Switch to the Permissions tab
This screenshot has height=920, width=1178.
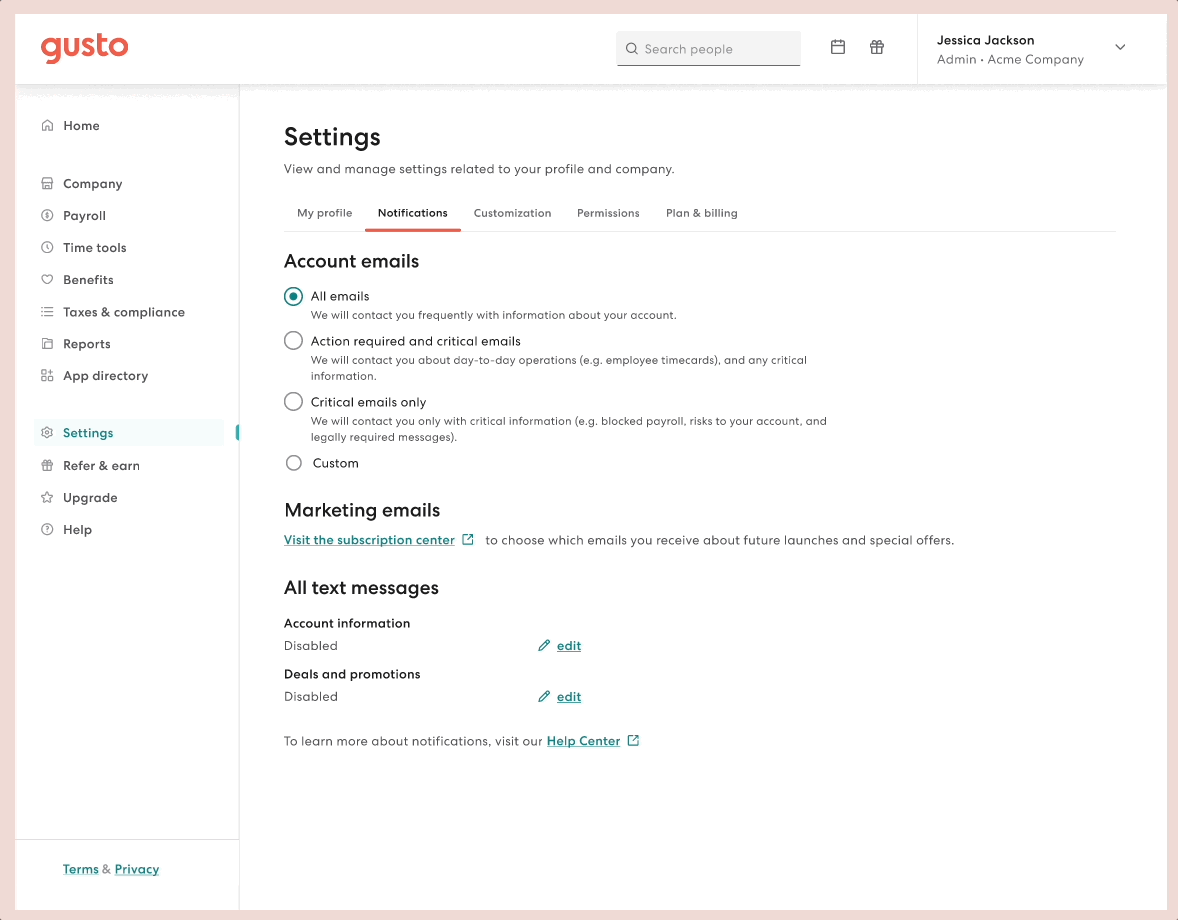pyautogui.click(x=608, y=213)
